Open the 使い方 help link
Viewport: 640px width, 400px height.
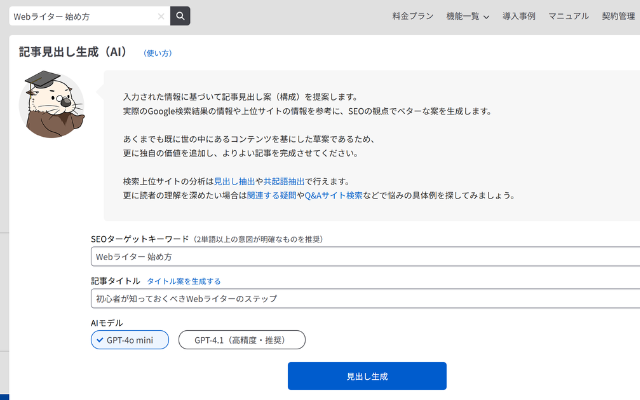pyautogui.click(x=158, y=53)
